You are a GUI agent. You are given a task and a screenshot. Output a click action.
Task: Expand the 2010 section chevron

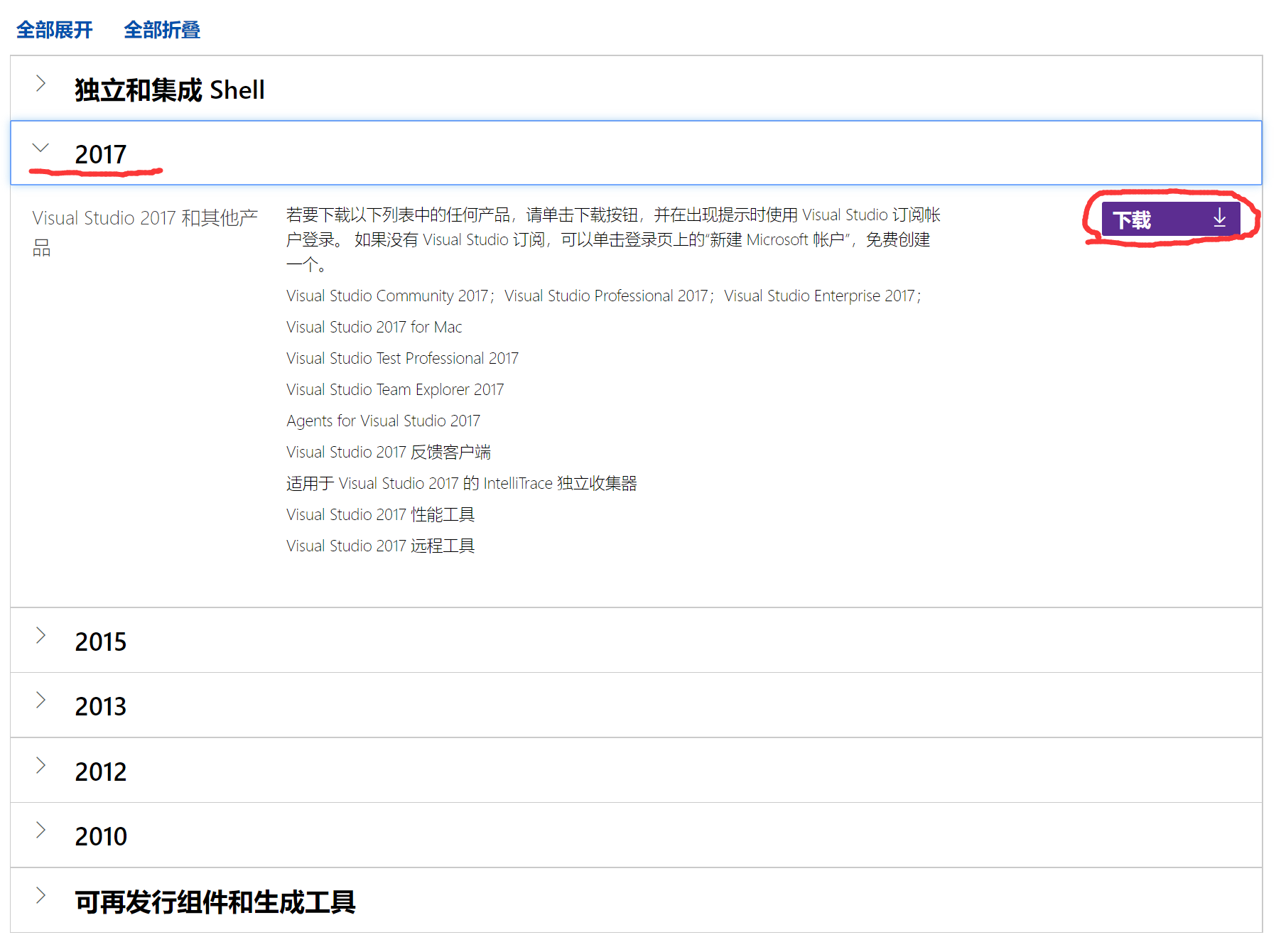(x=40, y=830)
